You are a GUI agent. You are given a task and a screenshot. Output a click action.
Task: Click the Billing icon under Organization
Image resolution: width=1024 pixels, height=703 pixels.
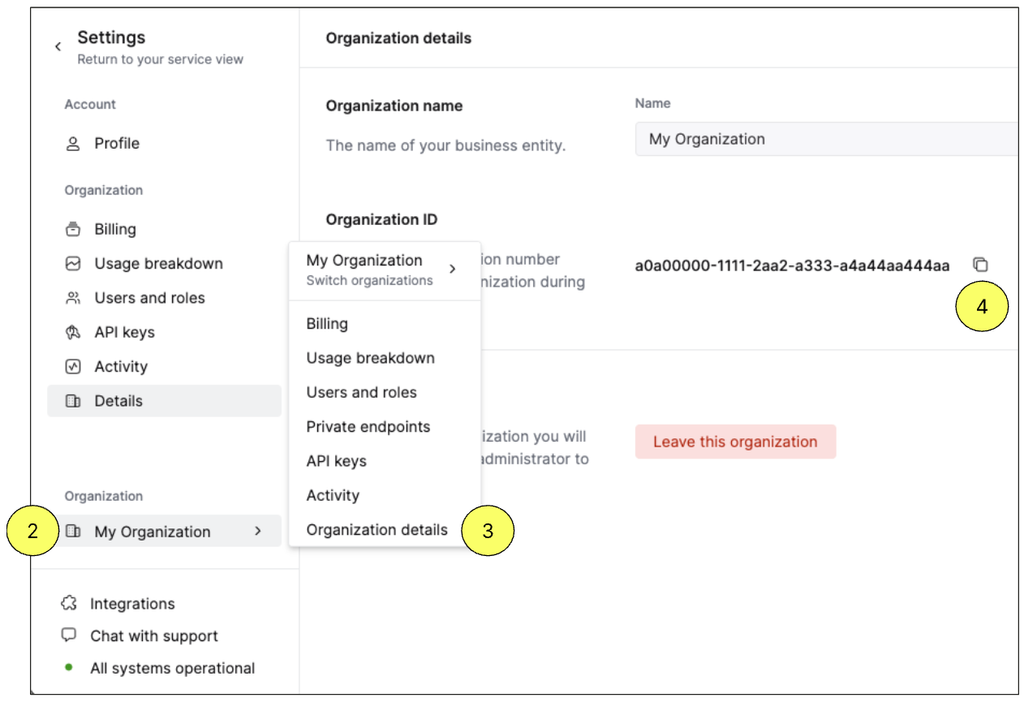[73, 228]
